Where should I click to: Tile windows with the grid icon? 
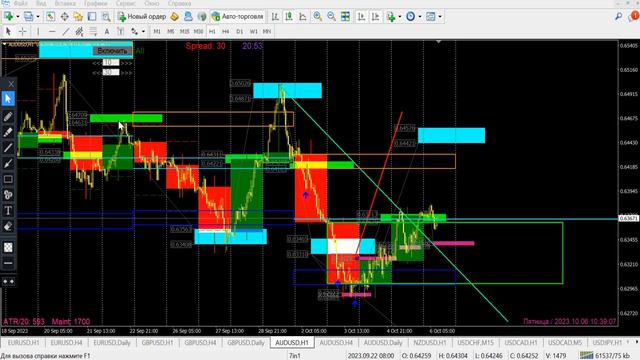pyautogui.click(x=345, y=17)
